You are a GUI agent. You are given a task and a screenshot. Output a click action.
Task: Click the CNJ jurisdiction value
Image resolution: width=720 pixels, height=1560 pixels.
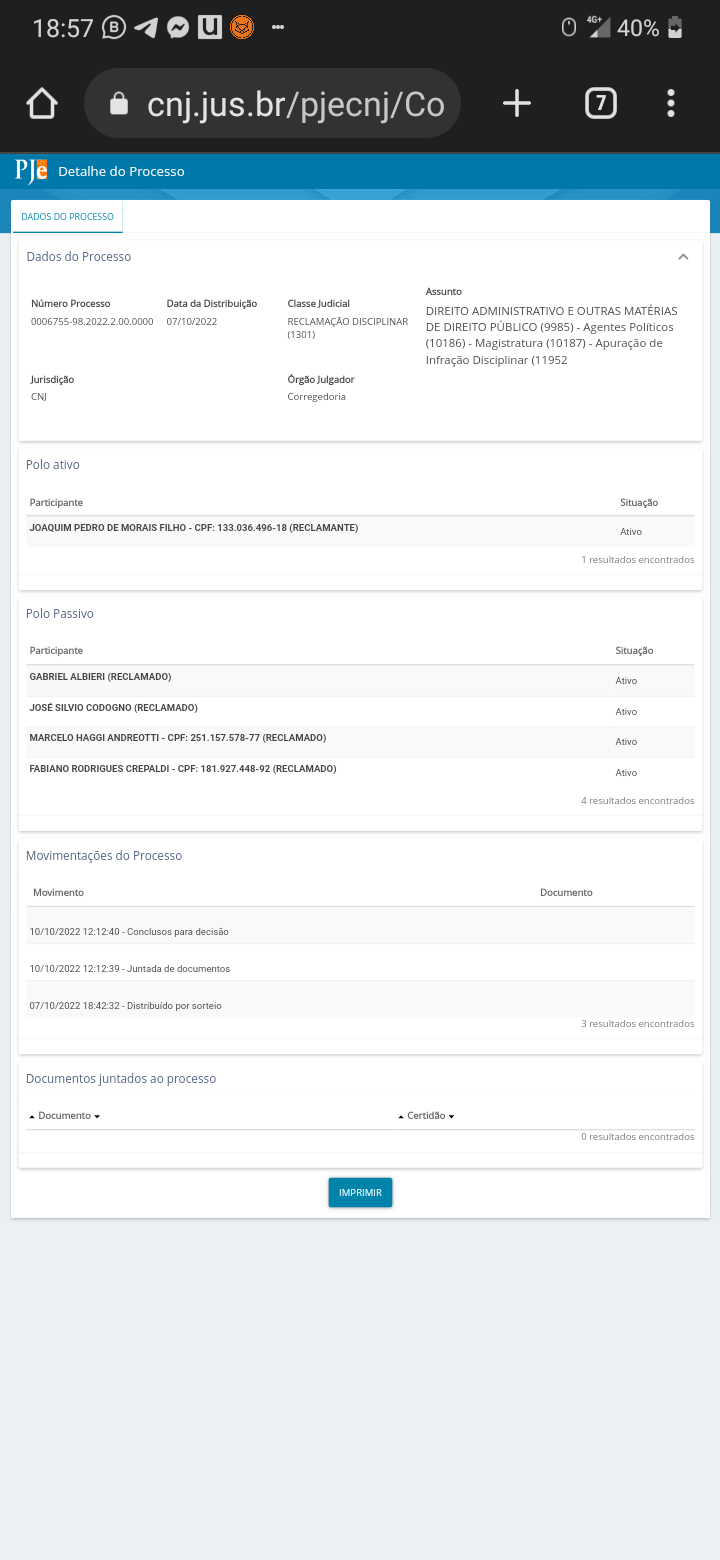click(x=39, y=397)
